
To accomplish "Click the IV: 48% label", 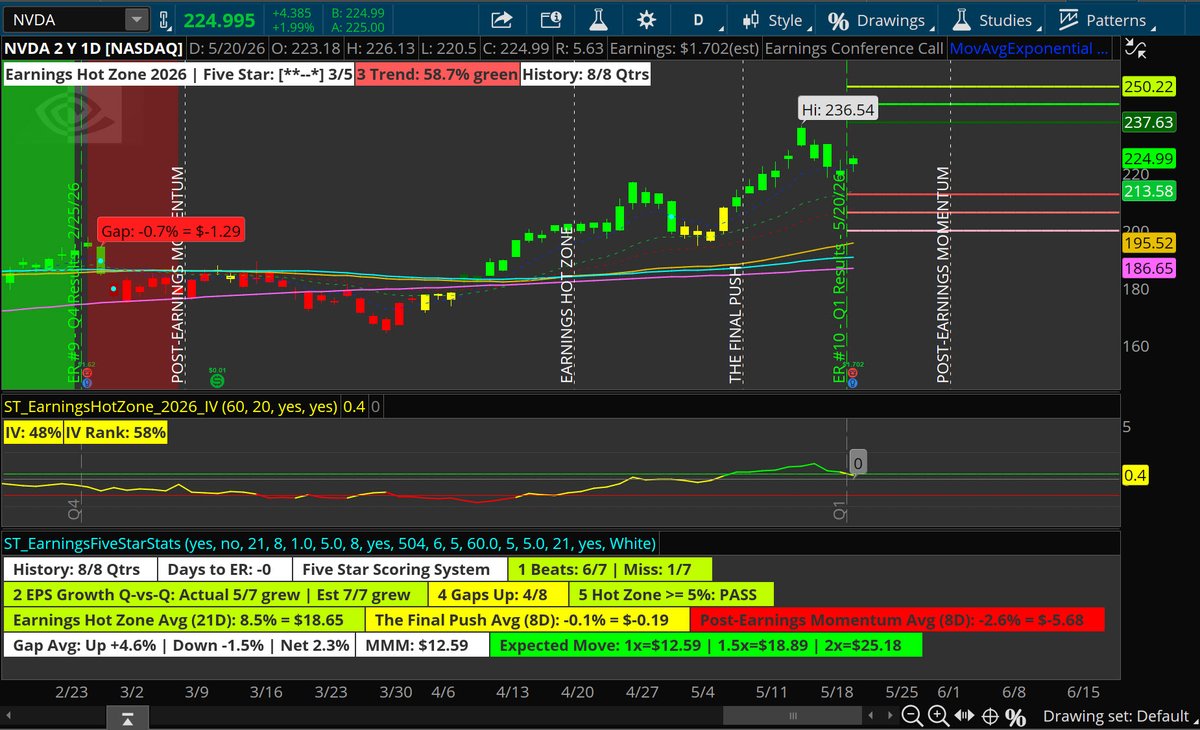I will click(33, 432).
